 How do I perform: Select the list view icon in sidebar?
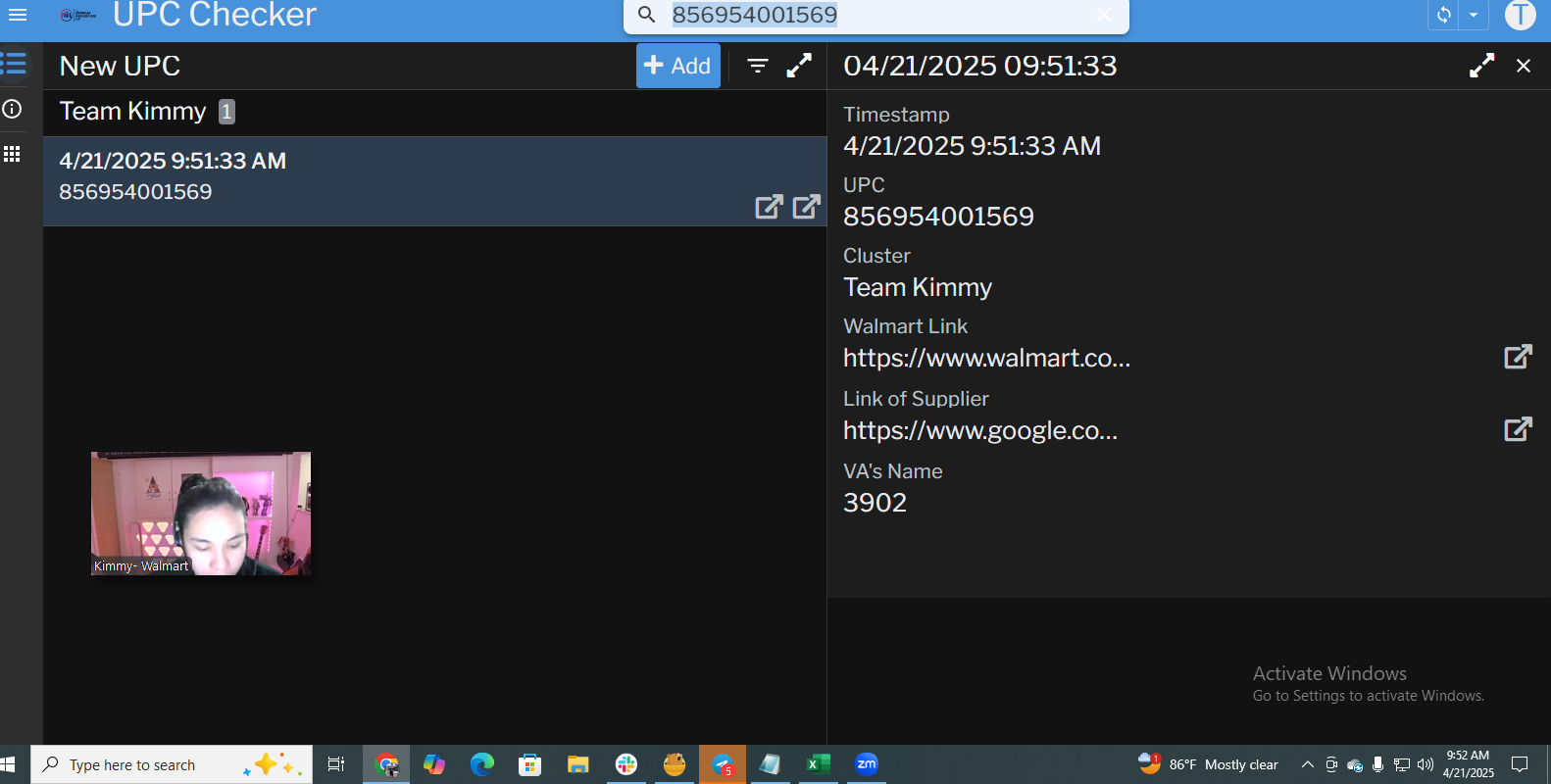(x=14, y=64)
